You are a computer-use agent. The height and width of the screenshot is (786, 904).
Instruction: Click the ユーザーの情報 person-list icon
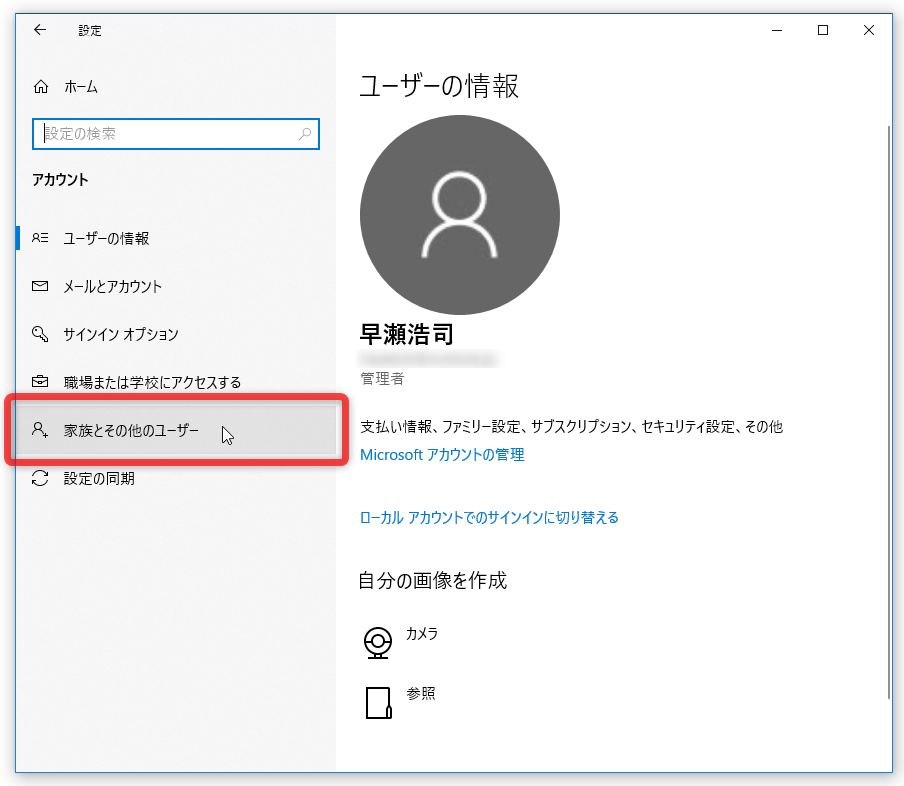click(x=40, y=238)
